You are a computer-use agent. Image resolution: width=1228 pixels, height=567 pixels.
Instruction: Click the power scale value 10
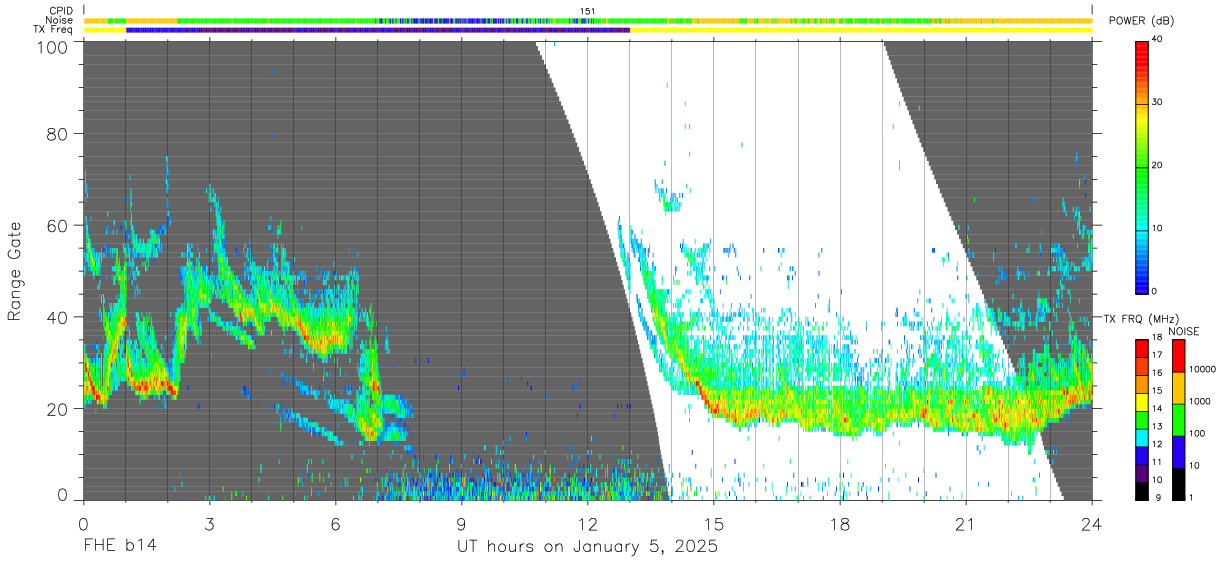[x=1158, y=228]
